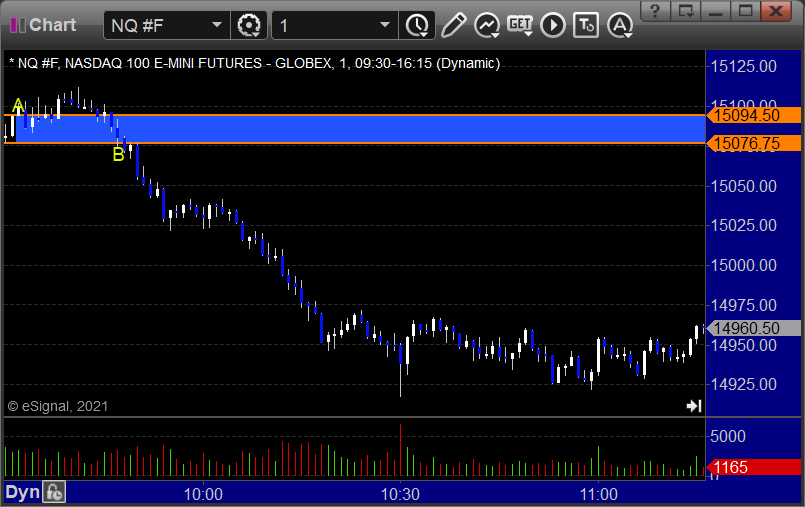This screenshot has width=805, height=507.
Task: Open the studies chart-line icon
Action: coord(487,25)
